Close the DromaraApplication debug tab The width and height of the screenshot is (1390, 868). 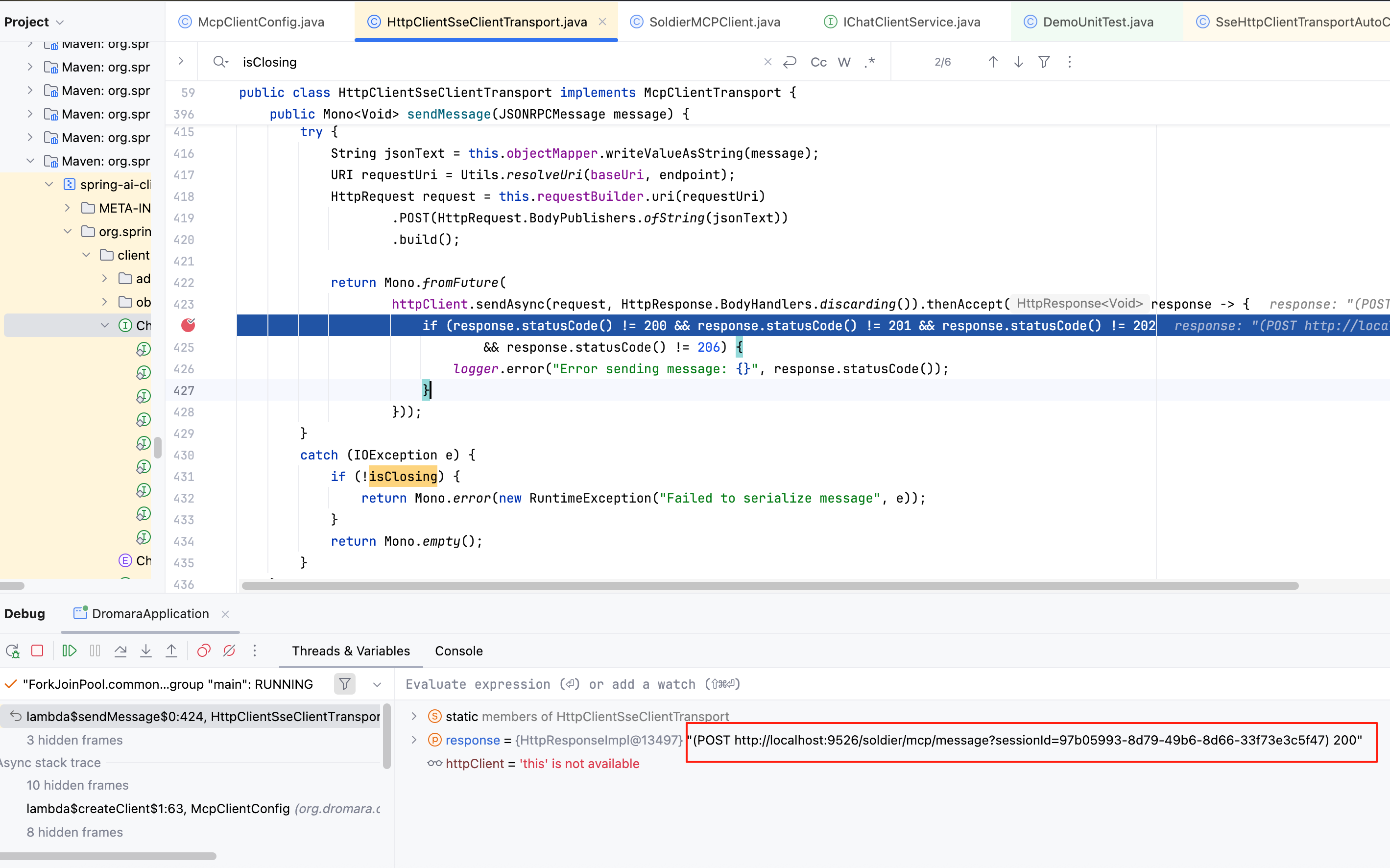pyautogui.click(x=226, y=614)
